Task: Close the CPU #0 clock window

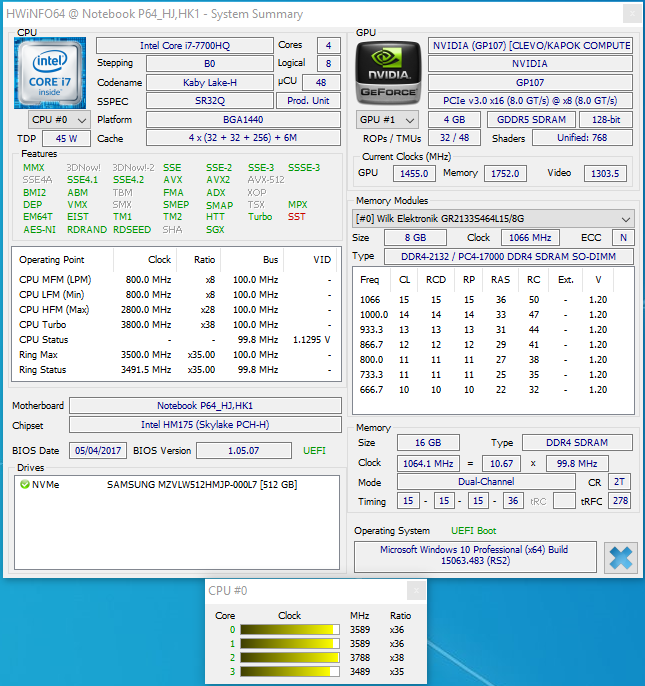Action: [416, 591]
